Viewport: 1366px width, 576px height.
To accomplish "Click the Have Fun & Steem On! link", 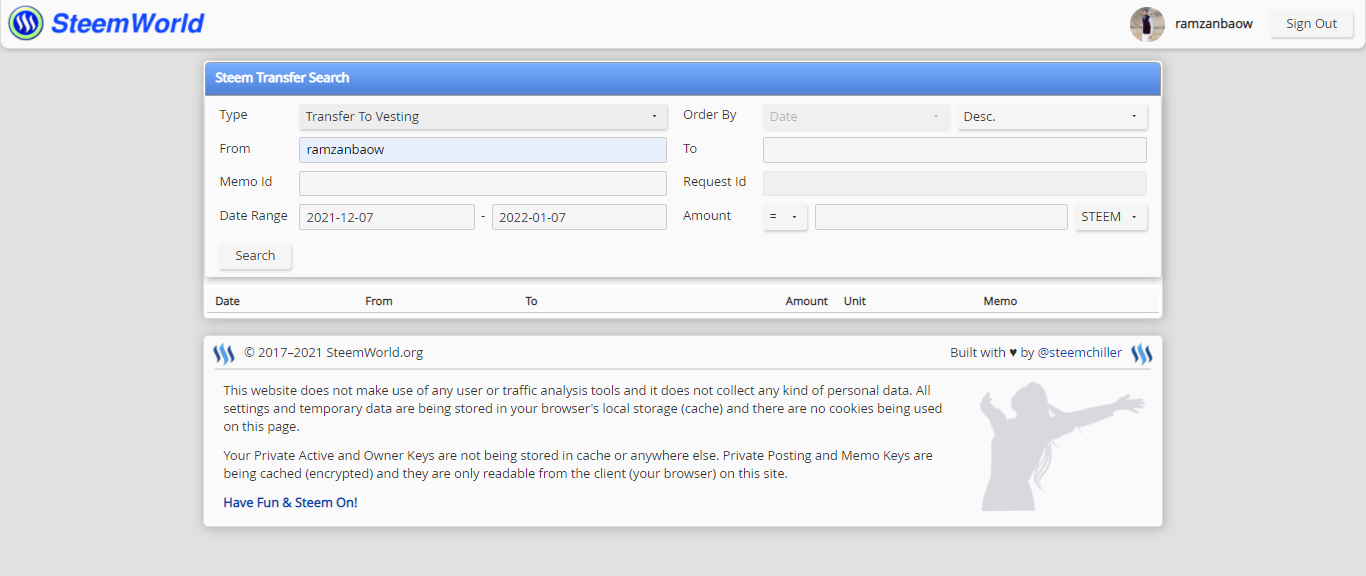I will tap(290, 502).
